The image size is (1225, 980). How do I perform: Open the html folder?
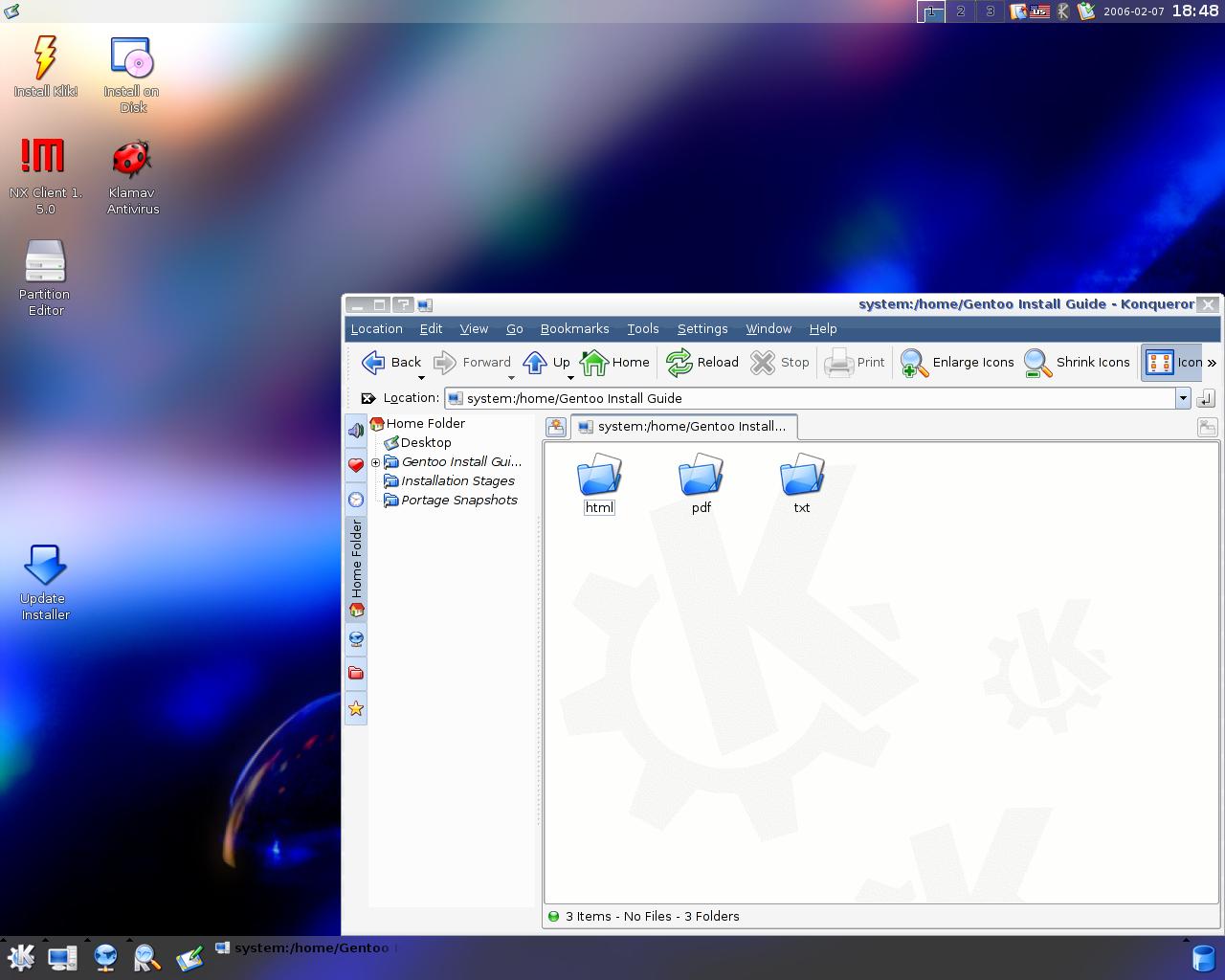point(599,485)
